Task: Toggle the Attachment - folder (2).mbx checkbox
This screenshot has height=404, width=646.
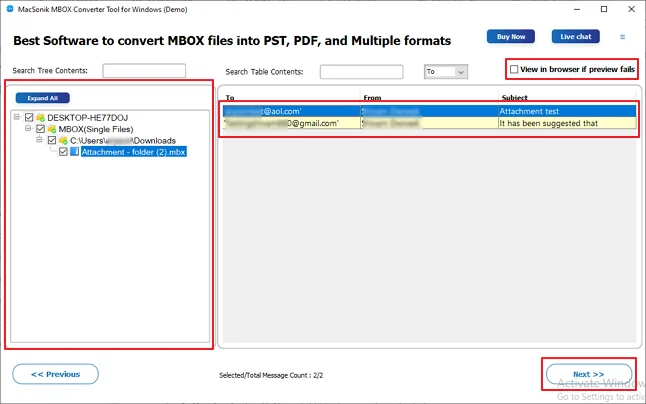Action: coord(63,152)
